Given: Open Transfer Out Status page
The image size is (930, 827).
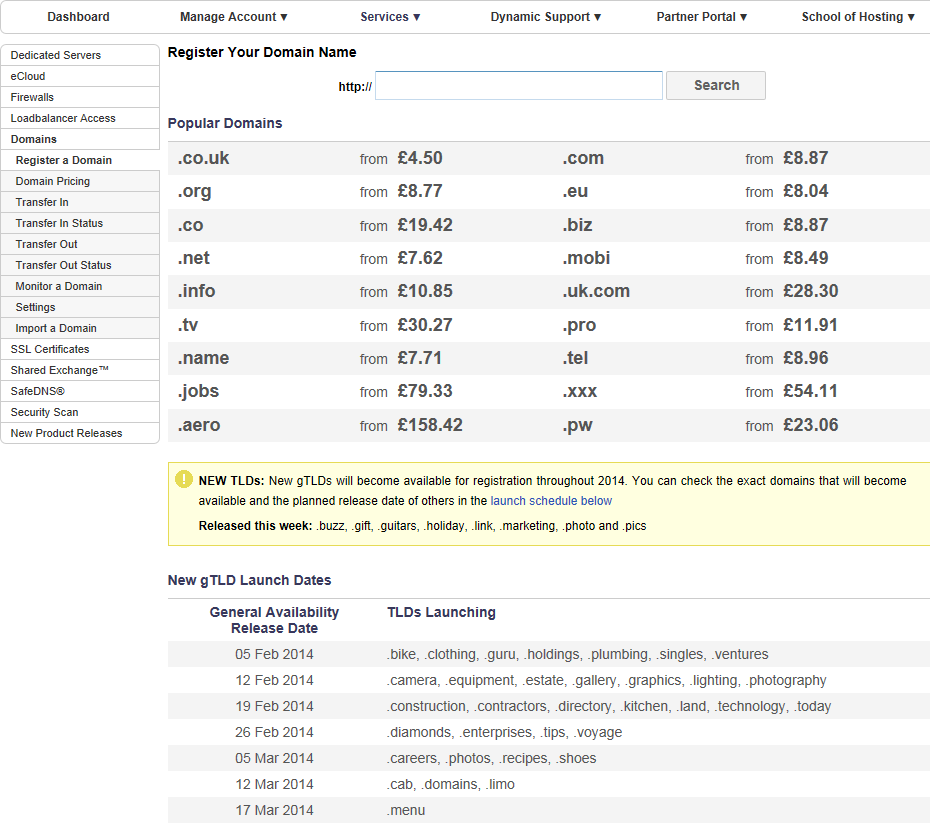Looking at the screenshot, I should coord(80,265).
